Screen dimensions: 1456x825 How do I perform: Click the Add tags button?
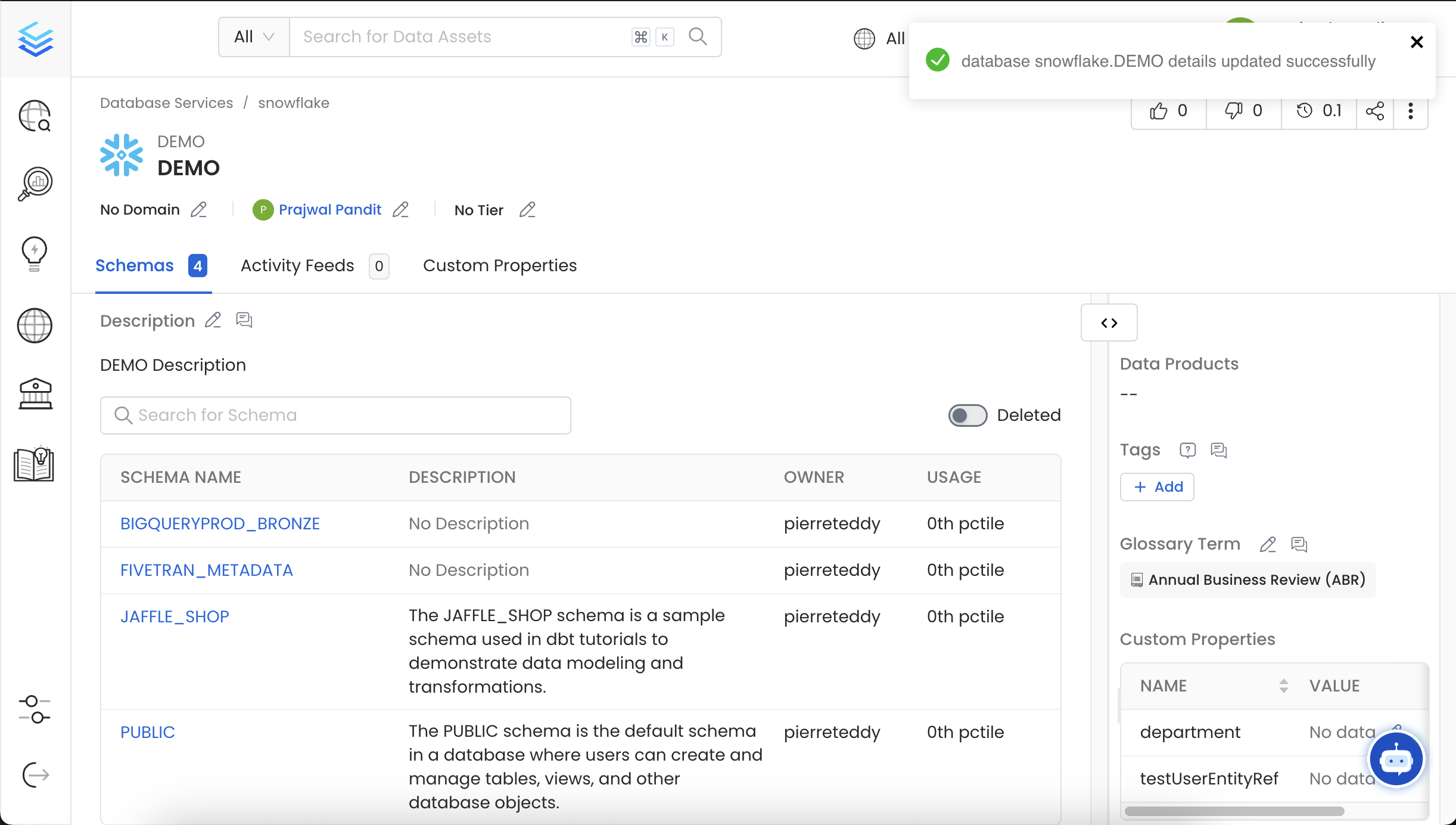1157,487
